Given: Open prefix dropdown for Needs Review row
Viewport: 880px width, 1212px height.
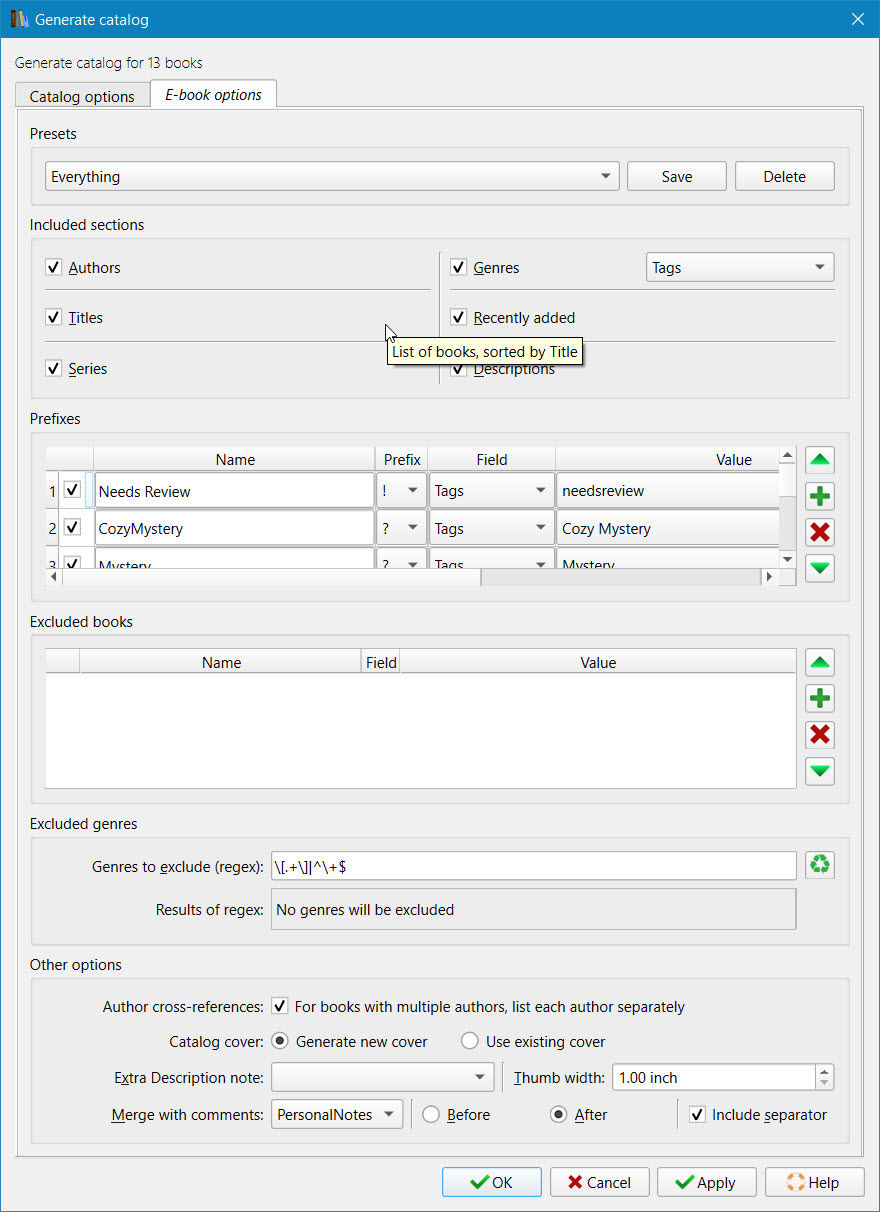Looking at the screenshot, I should (x=401, y=491).
